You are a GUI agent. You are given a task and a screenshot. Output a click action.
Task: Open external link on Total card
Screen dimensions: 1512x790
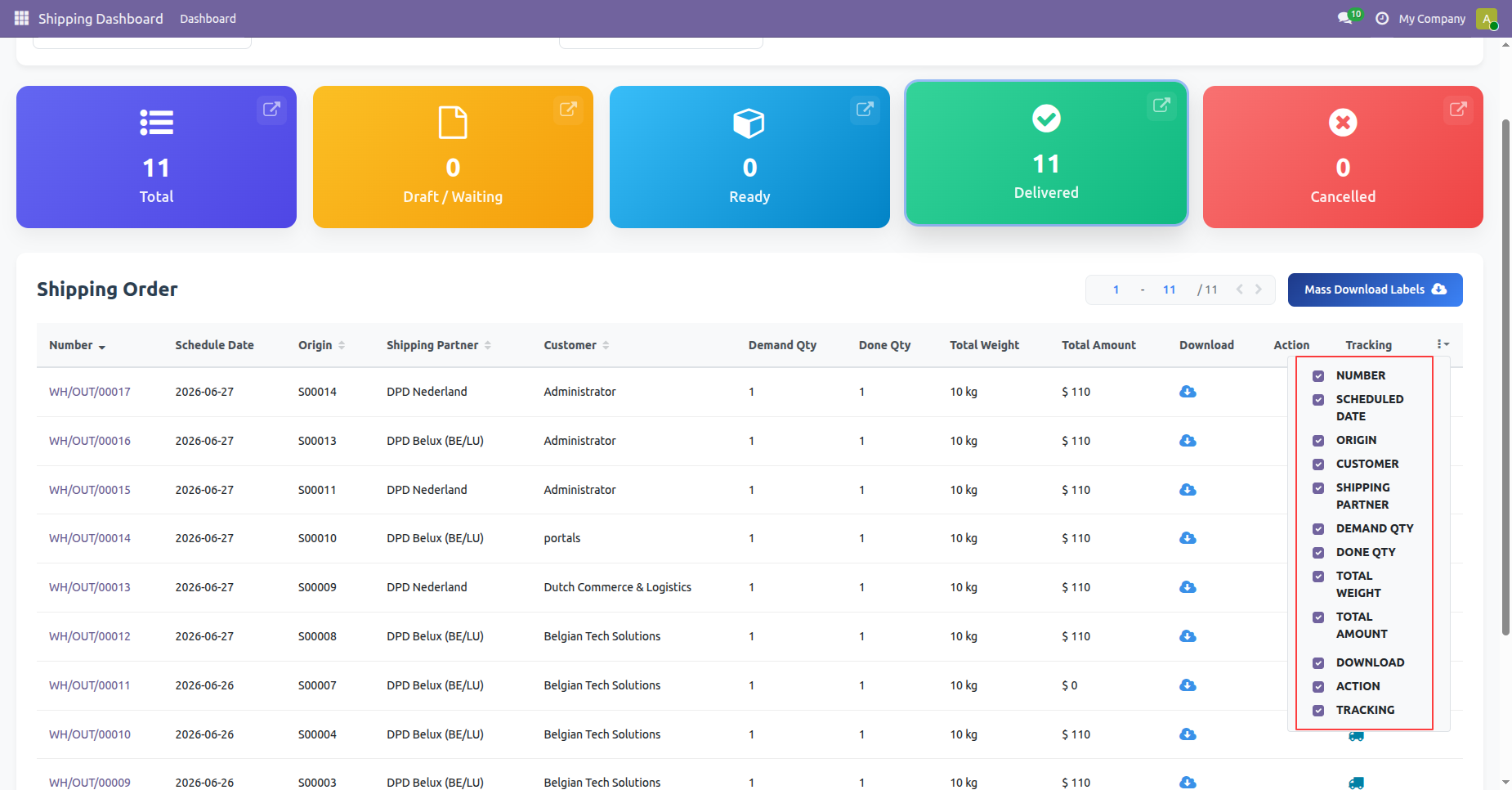271,109
